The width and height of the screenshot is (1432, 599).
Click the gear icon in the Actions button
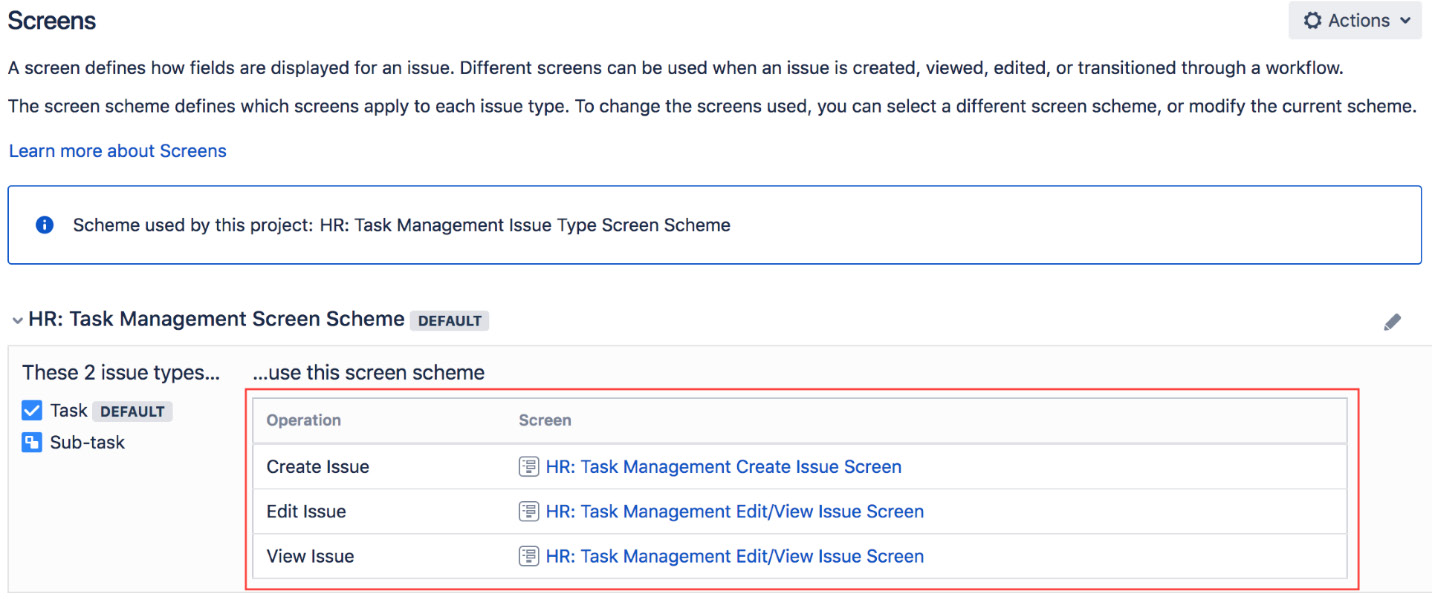pos(1314,20)
